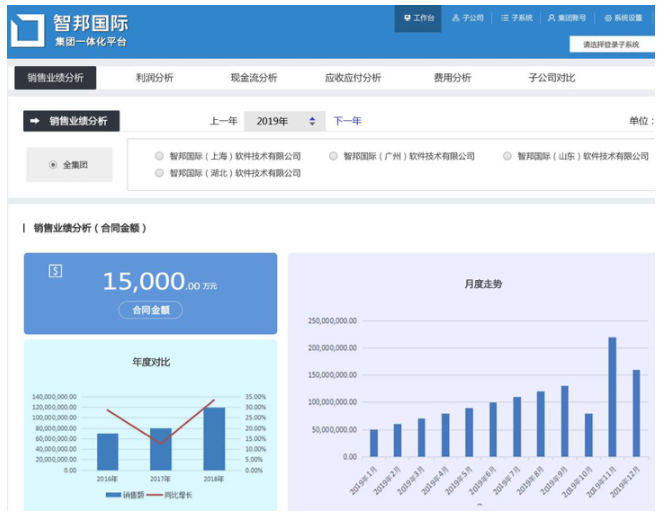The image size is (660, 515).
Task: Switch to the 应收应付分析 tab
Action: coord(353,77)
